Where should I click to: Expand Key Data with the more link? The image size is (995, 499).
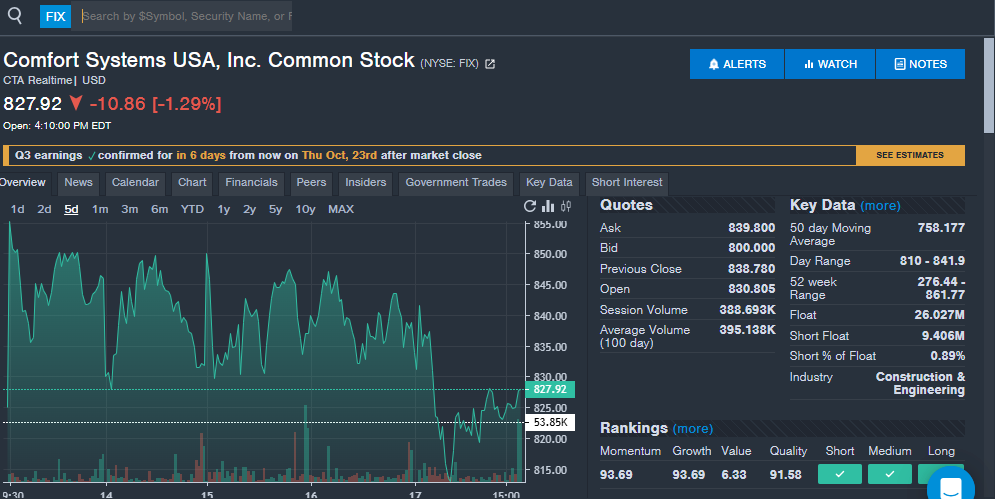pyautogui.click(x=880, y=206)
